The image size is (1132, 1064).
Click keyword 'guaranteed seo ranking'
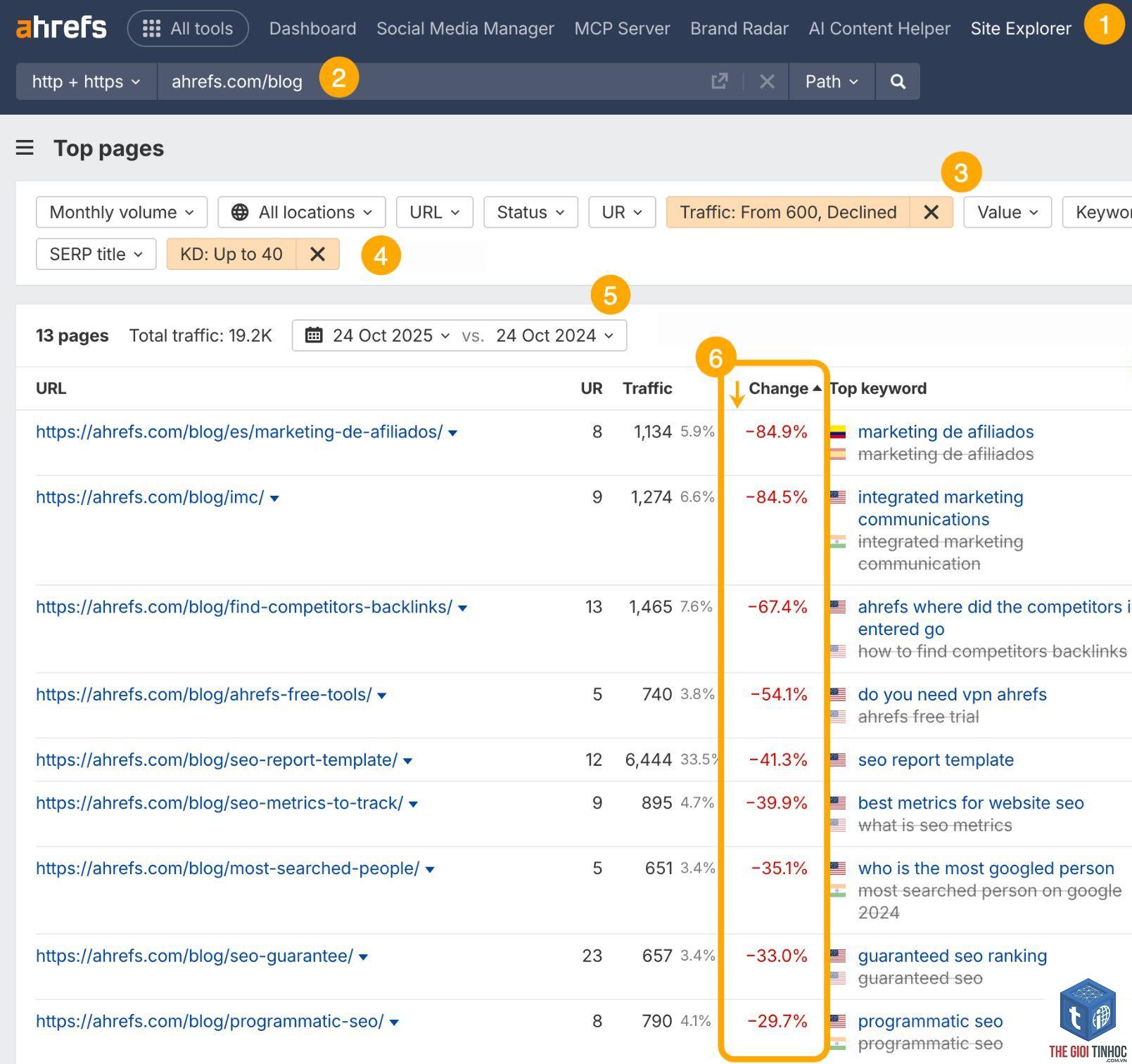coord(952,956)
